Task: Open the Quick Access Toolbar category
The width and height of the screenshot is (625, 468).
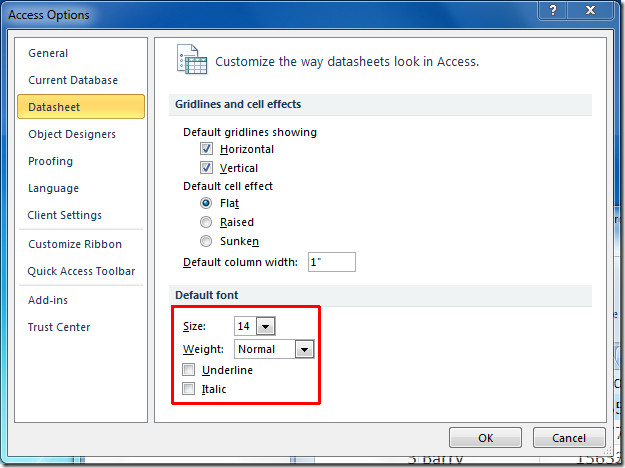Action: click(81, 271)
